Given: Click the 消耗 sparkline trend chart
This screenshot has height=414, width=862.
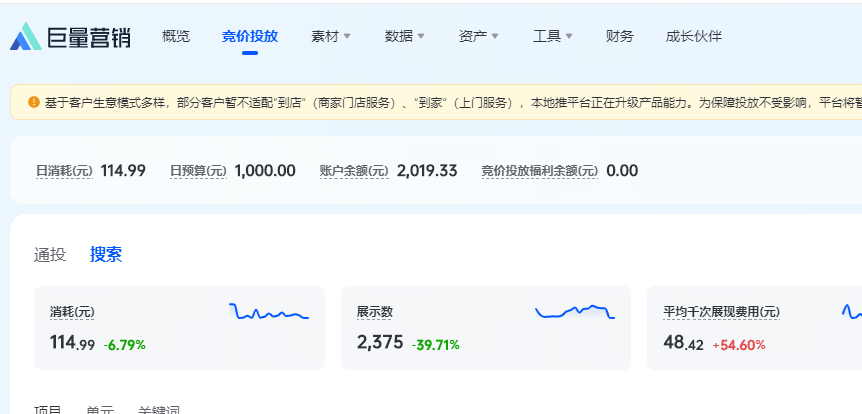Looking at the screenshot, I should 268,313.
